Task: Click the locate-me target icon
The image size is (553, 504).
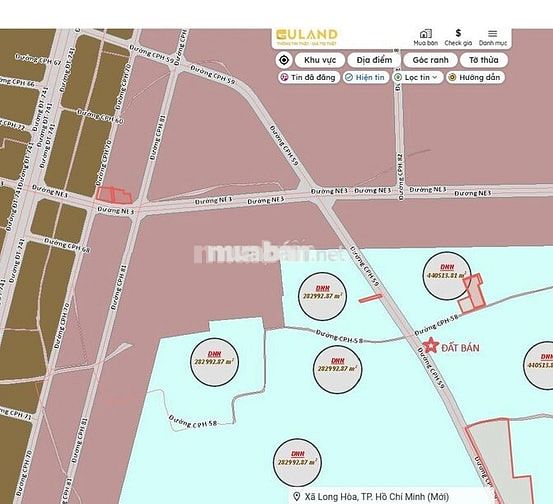Action: [284, 60]
